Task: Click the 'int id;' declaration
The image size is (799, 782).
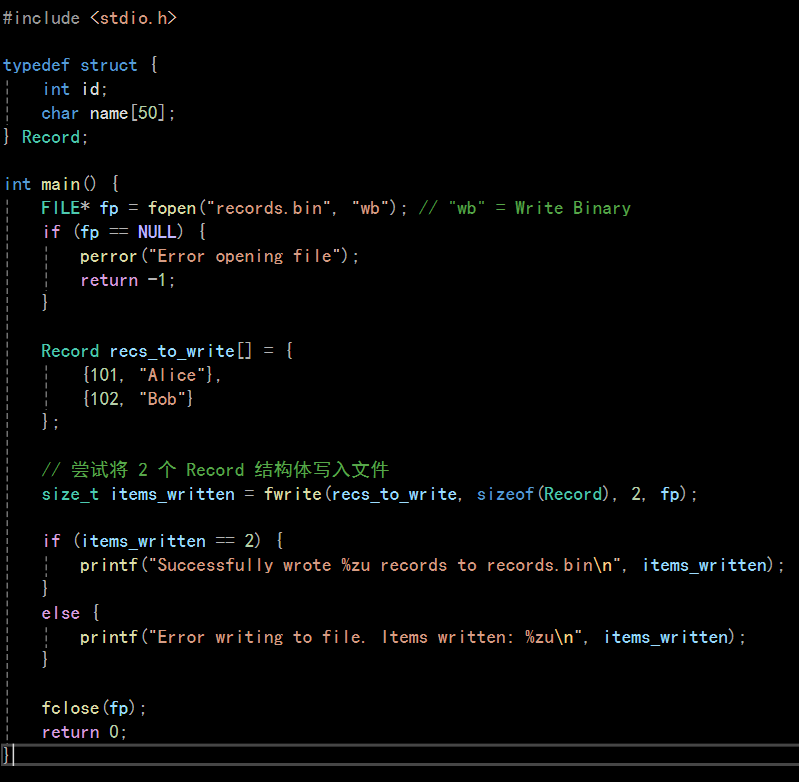Action: pos(75,89)
